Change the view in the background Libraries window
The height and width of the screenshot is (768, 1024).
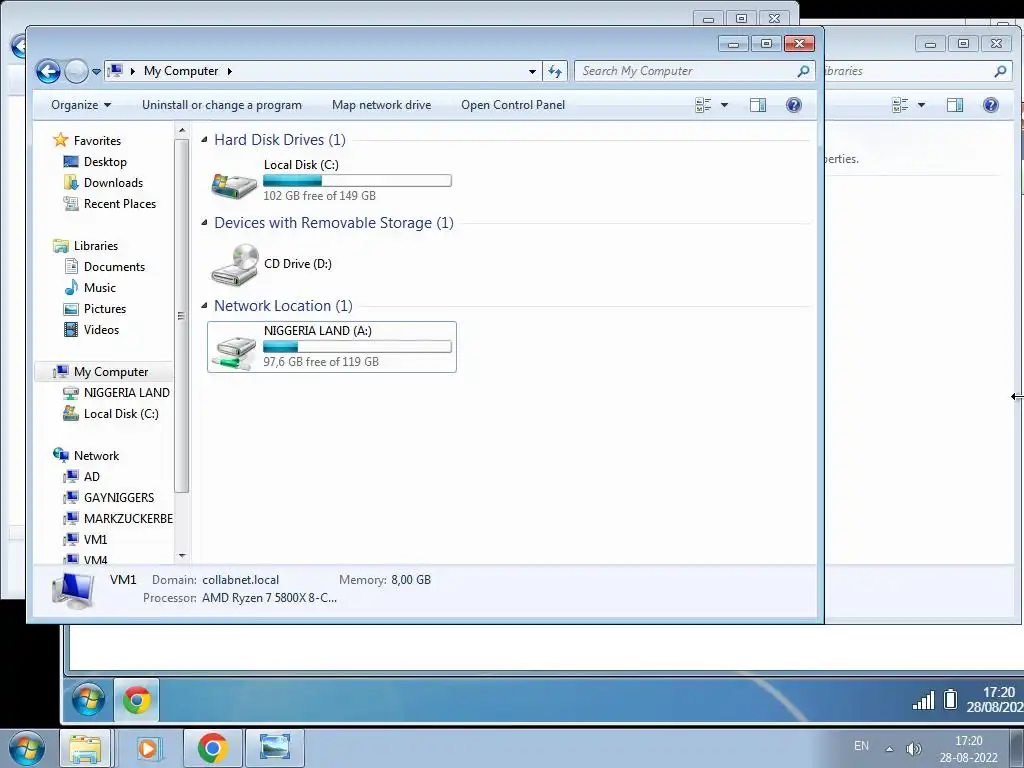pyautogui.click(x=900, y=105)
